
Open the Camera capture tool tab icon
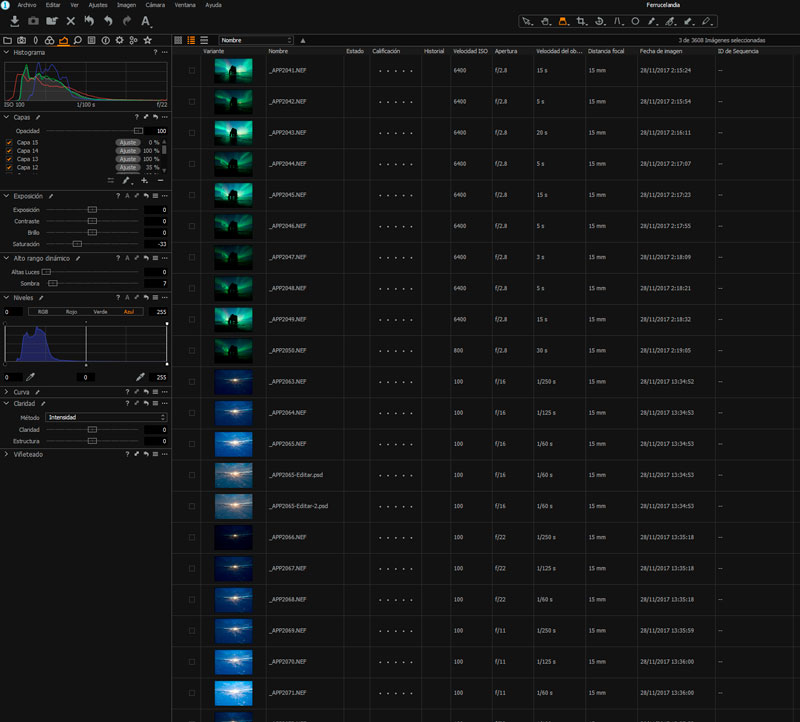click(21, 40)
